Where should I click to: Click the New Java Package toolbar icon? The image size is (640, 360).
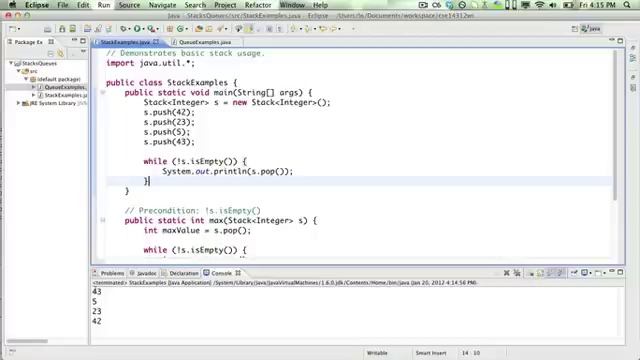click(x=169, y=29)
